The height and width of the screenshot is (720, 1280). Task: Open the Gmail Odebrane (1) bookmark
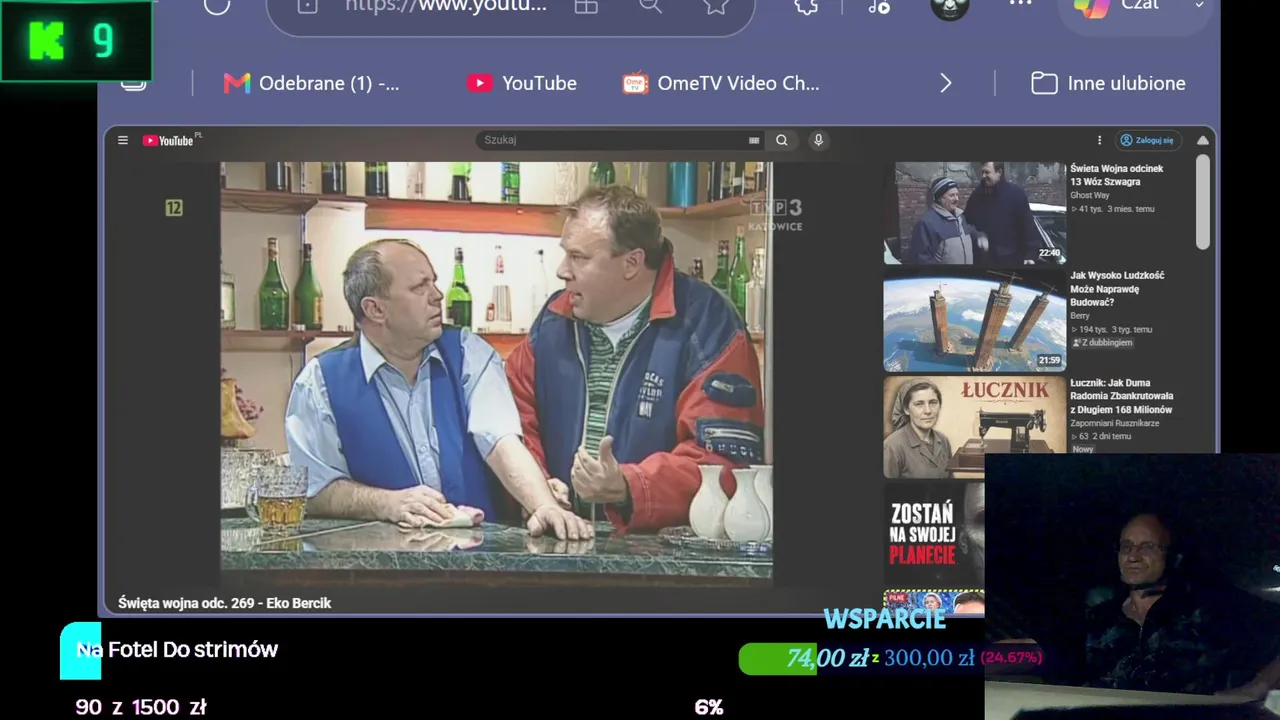pyautogui.click(x=311, y=83)
